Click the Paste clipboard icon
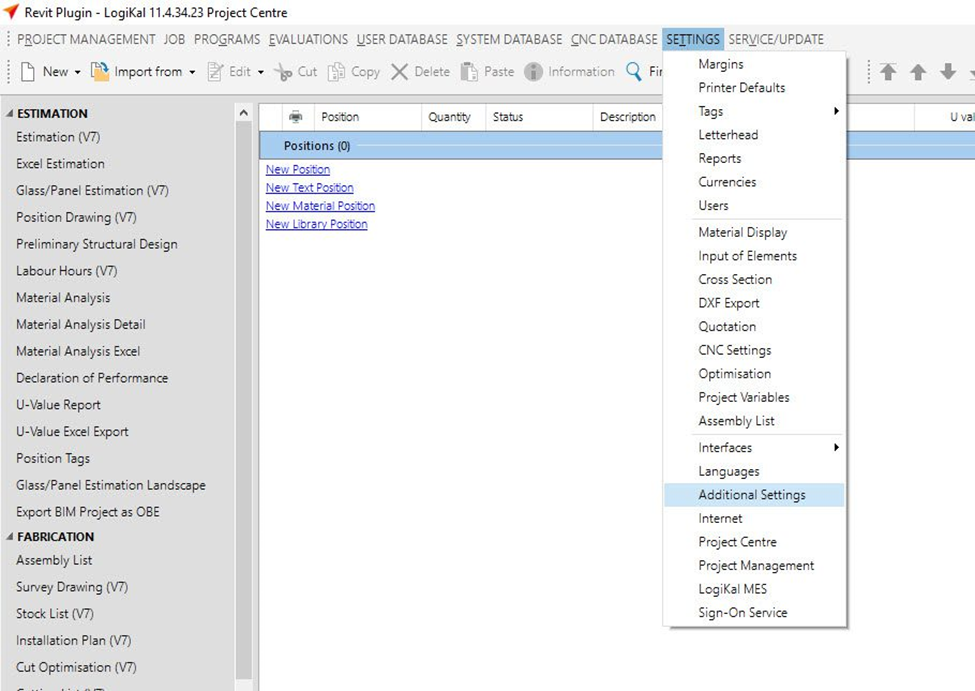Screen dimensions: 975x691 point(469,72)
